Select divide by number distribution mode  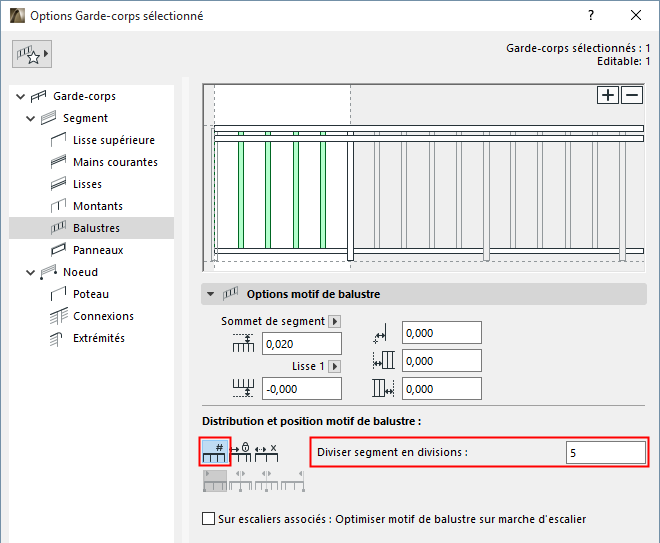click(x=215, y=451)
